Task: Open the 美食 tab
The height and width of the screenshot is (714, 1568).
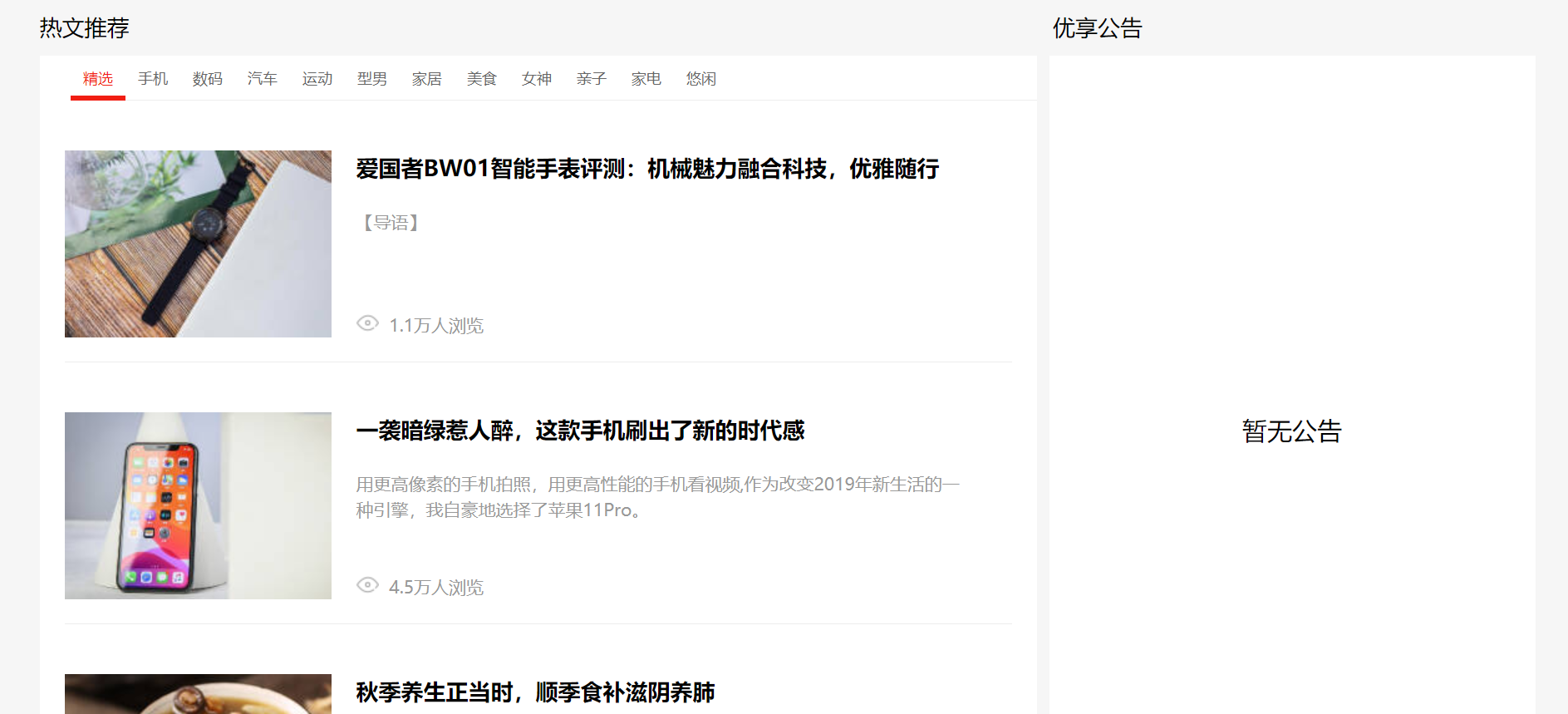Action: (x=482, y=79)
